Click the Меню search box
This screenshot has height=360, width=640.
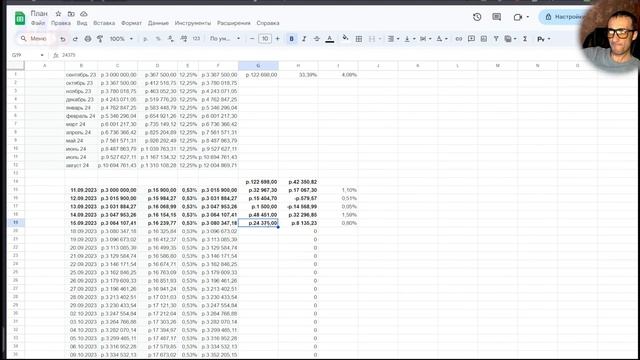(35, 39)
